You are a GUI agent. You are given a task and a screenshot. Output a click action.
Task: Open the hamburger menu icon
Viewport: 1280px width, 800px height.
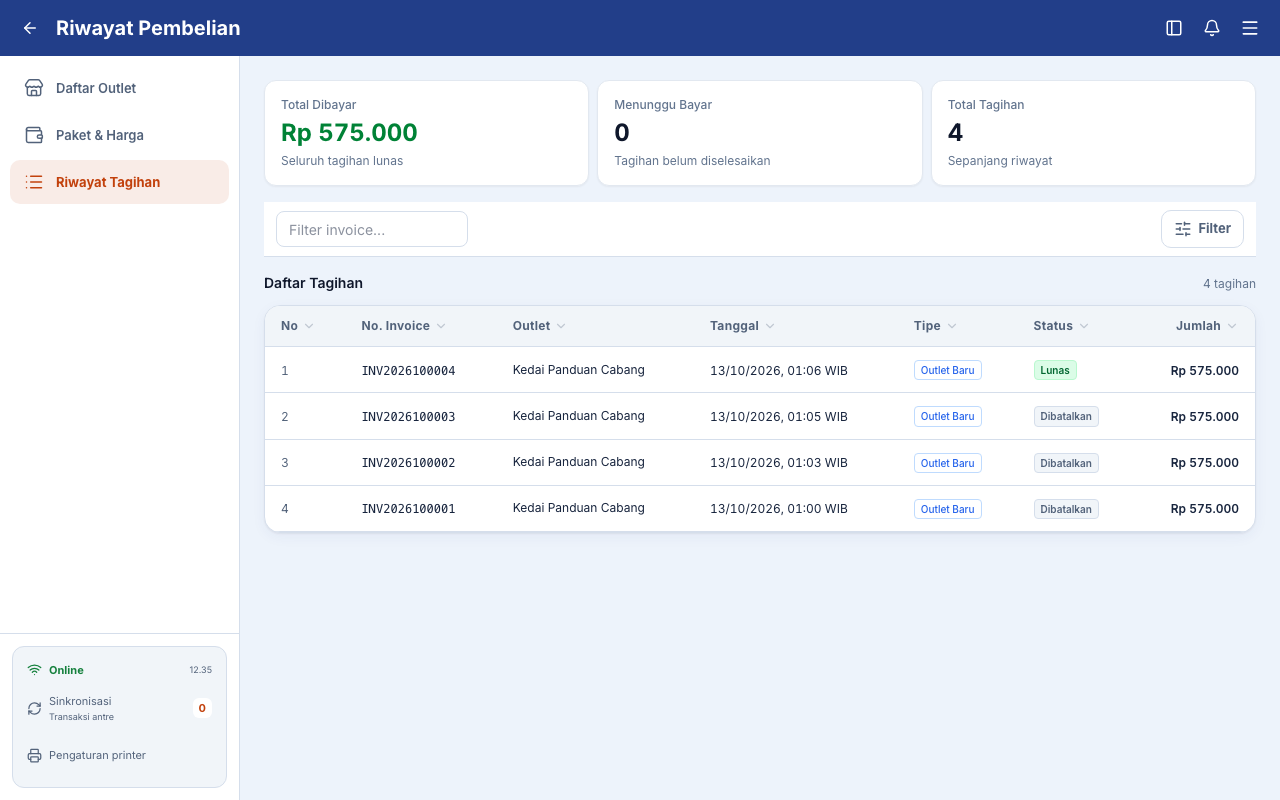pos(1250,28)
